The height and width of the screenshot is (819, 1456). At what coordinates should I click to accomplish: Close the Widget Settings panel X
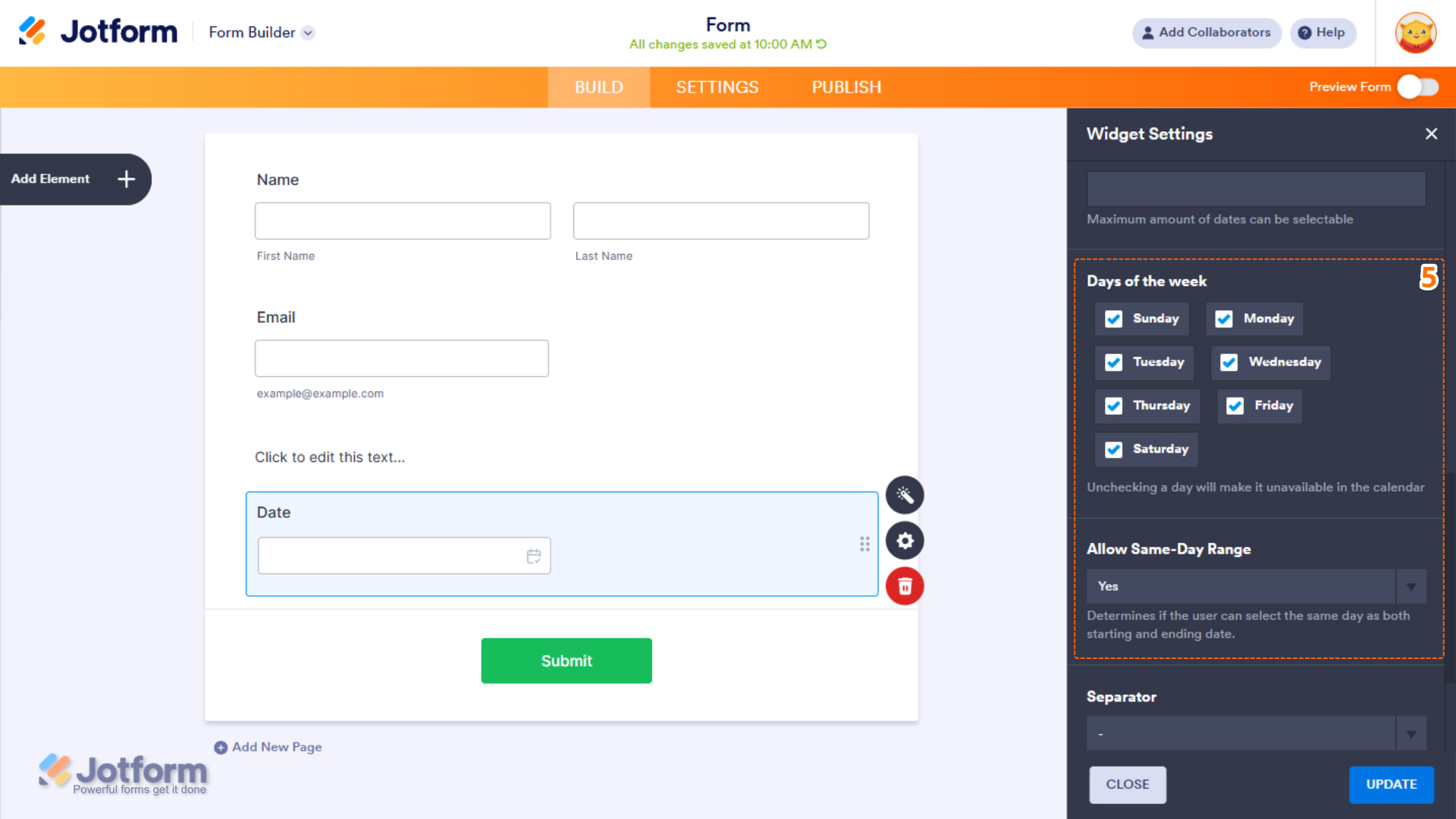(1431, 133)
